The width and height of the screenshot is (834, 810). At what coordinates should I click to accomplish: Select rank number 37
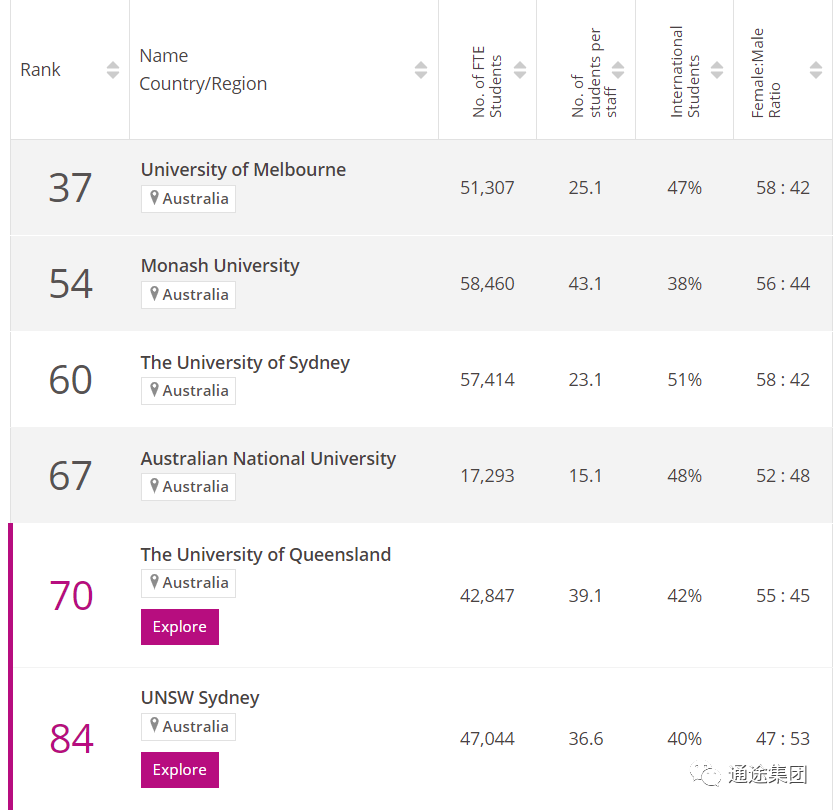point(70,188)
